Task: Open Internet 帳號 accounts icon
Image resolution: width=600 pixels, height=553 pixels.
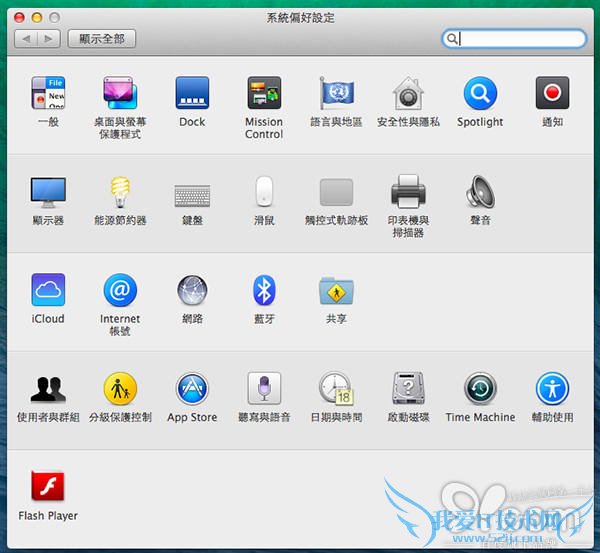Action: (x=120, y=290)
